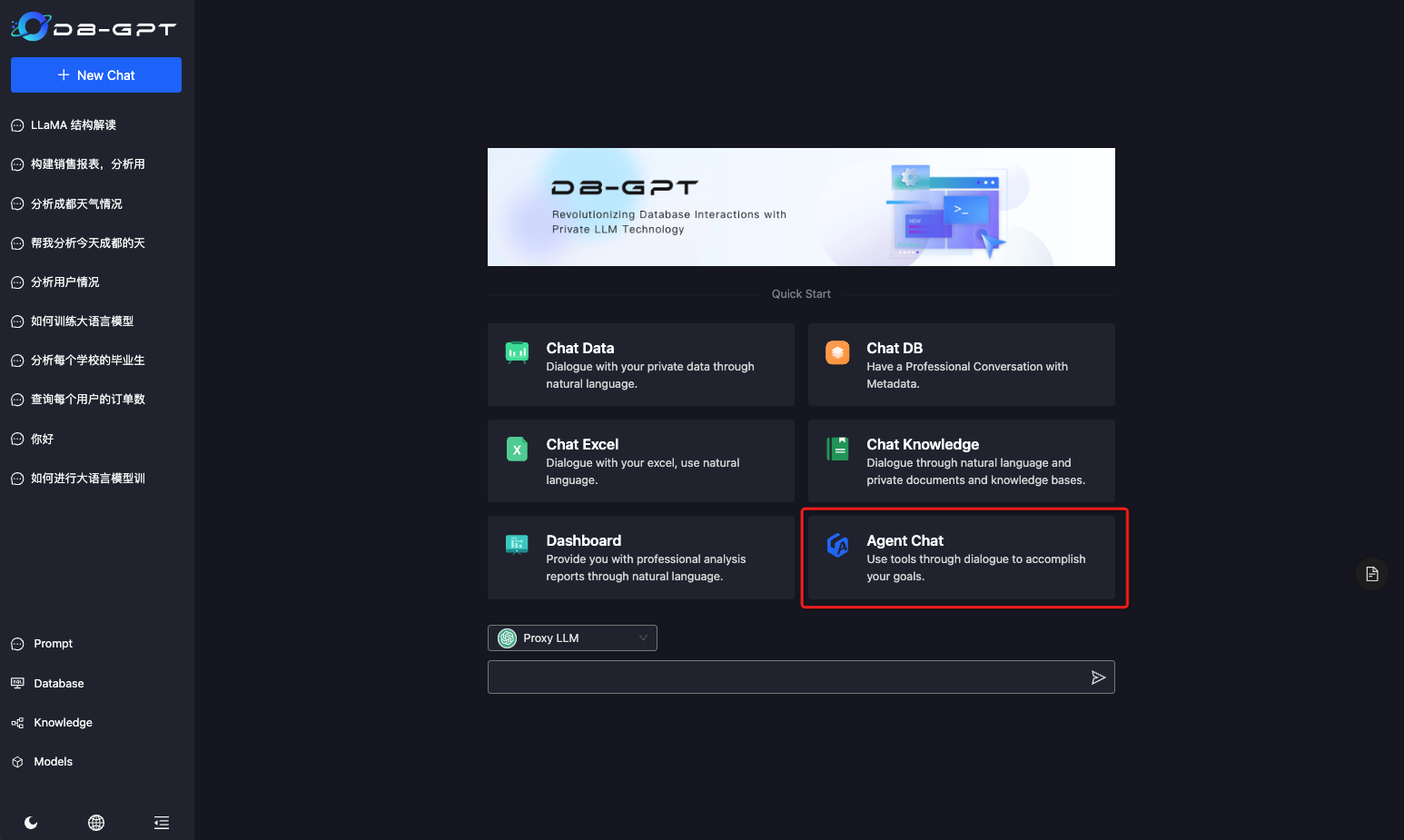Open the Dashboard quick start card

[x=640, y=558]
